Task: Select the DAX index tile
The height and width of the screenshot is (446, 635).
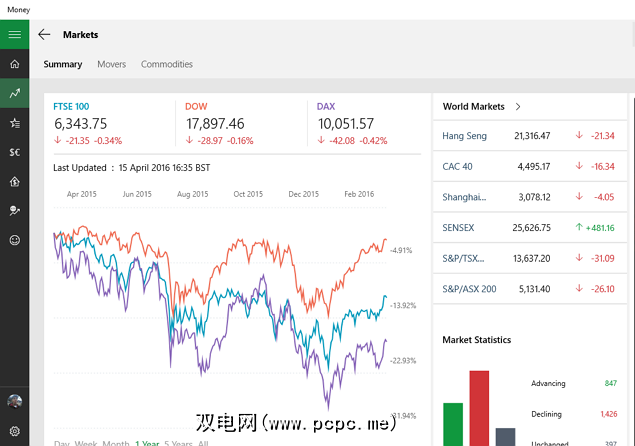Action: pyautogui.click(x=326, y=106)
